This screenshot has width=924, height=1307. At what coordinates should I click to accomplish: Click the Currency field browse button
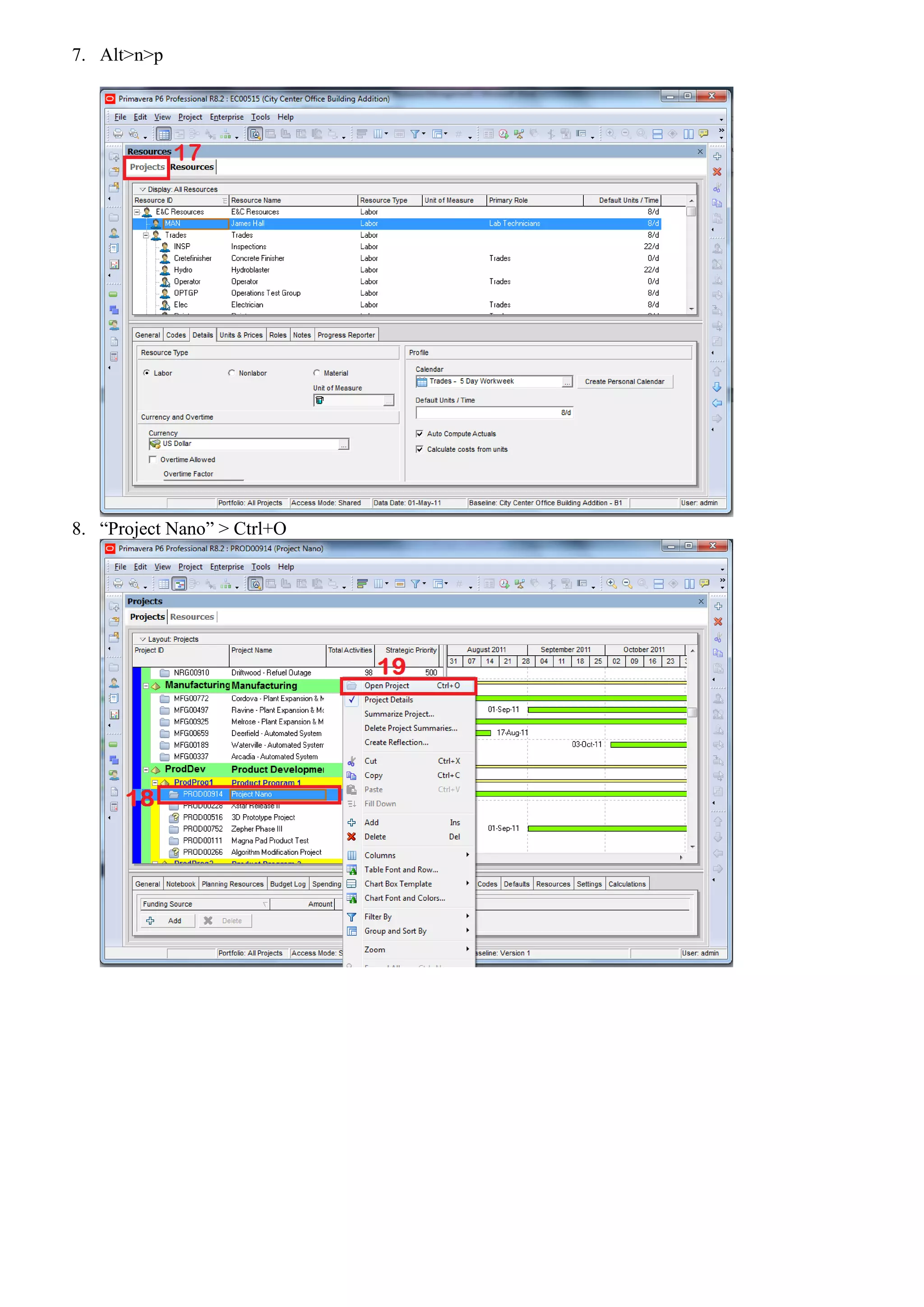[x=344, y=444]
